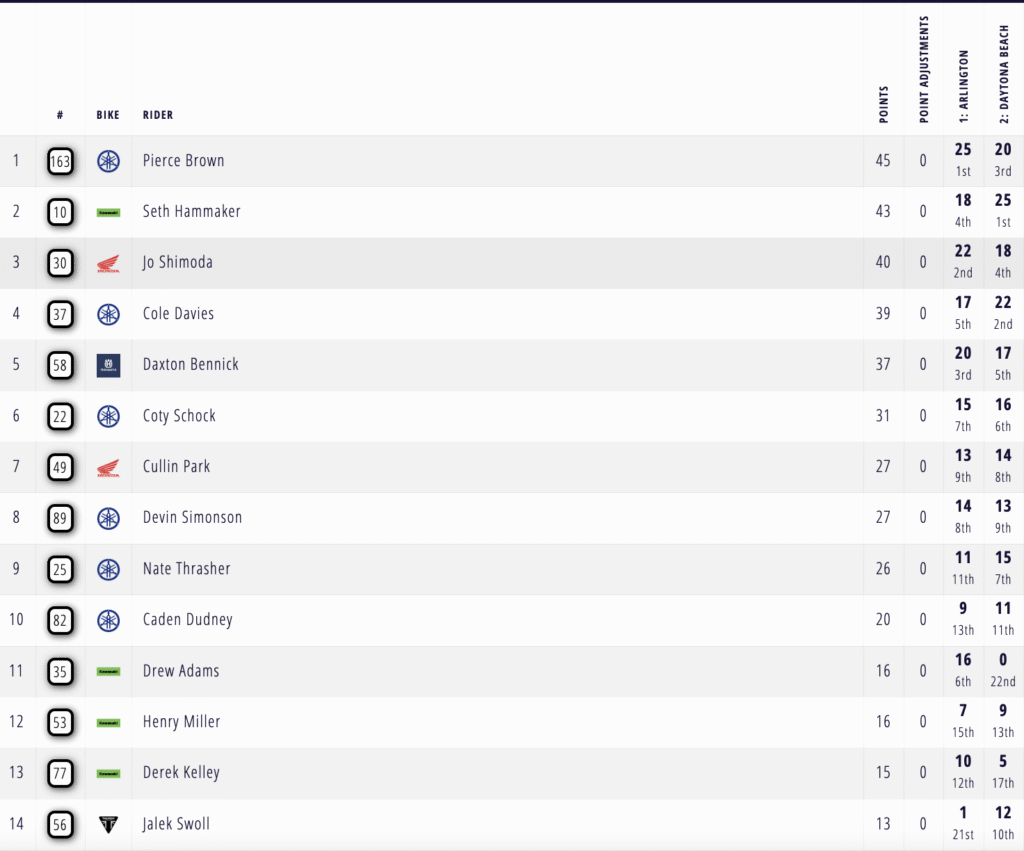Open rider Coty Schock

(179, 416)
